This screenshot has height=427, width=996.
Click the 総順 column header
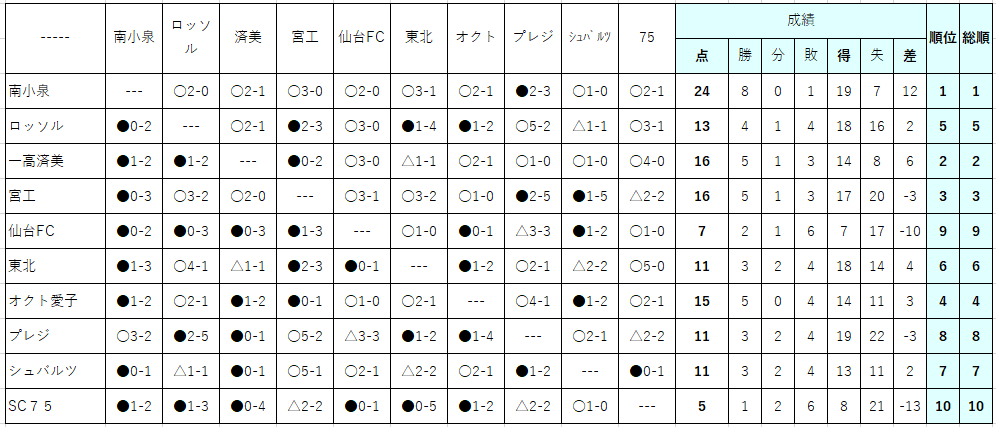[x=975, y=38]
